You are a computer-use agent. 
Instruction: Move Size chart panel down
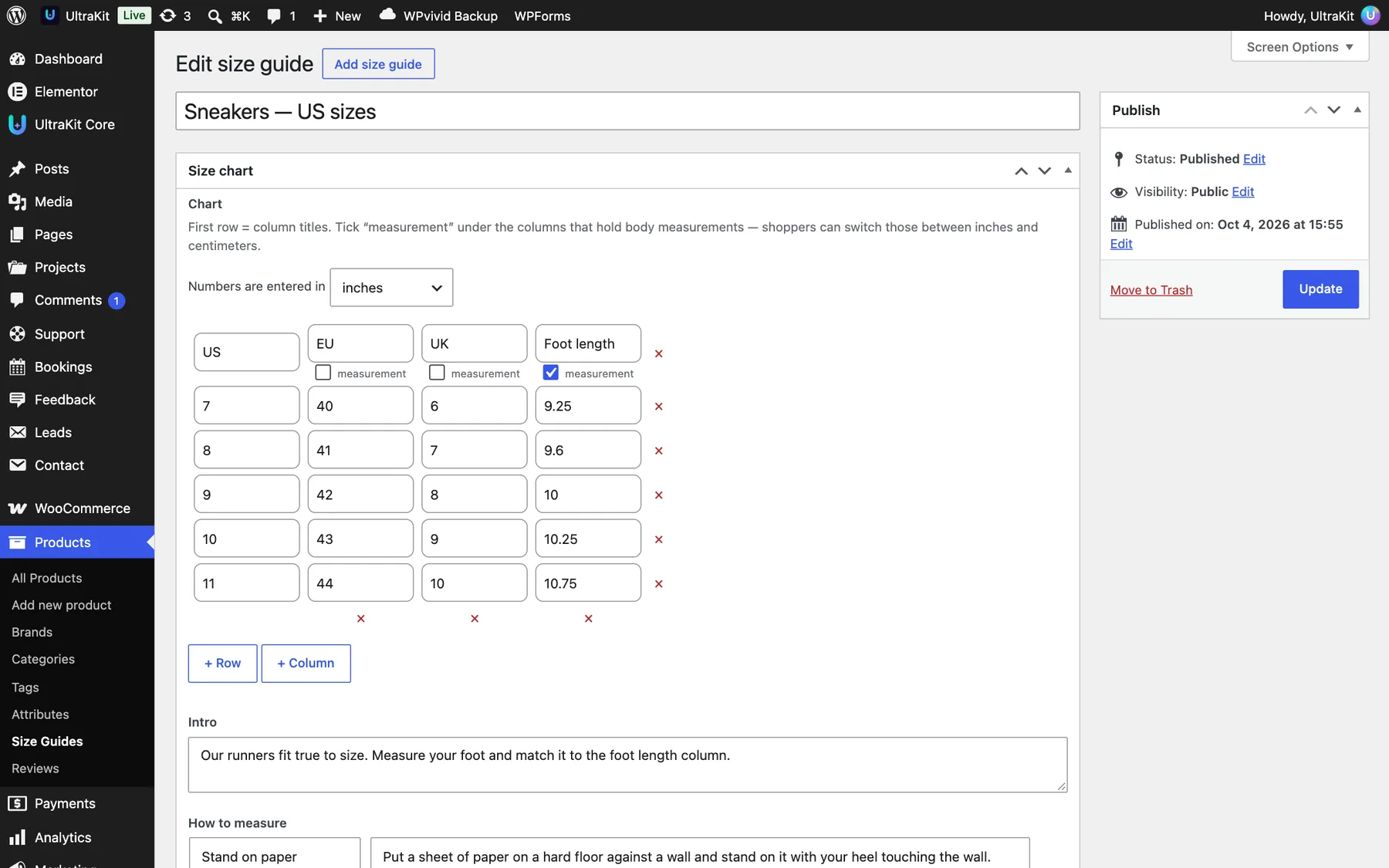coord(1044,171)
